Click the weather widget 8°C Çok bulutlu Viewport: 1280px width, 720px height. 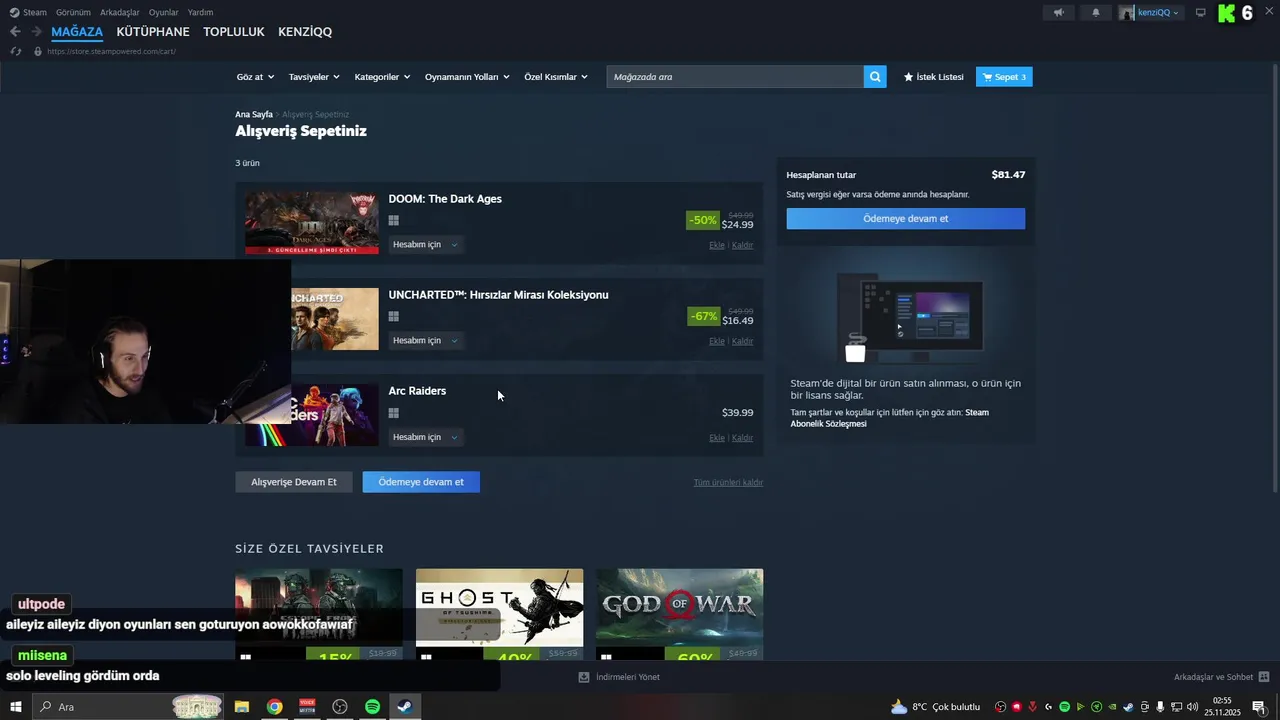tap(935, 707)
